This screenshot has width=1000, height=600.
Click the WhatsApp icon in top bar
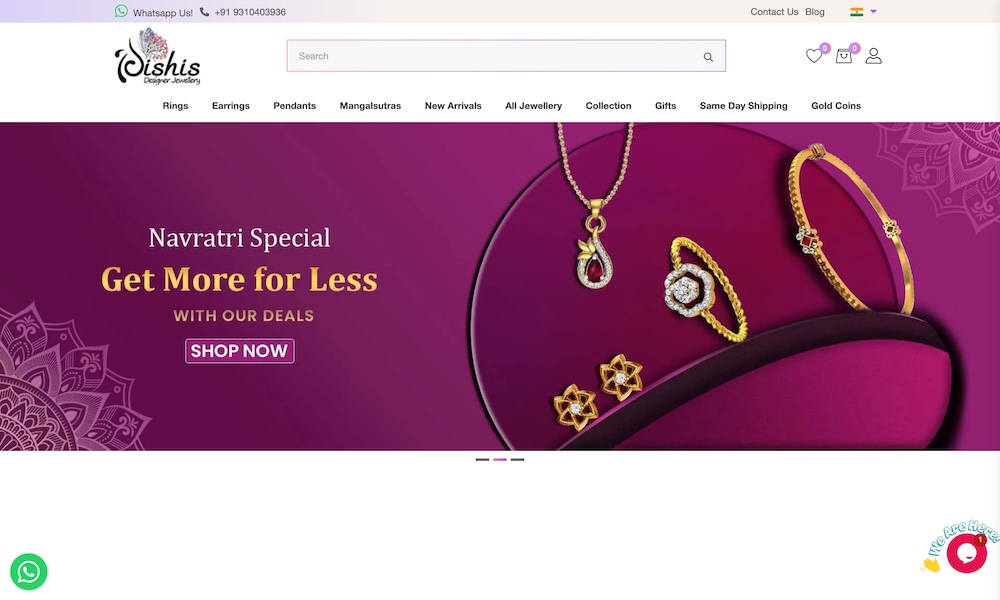pos(121,11)
